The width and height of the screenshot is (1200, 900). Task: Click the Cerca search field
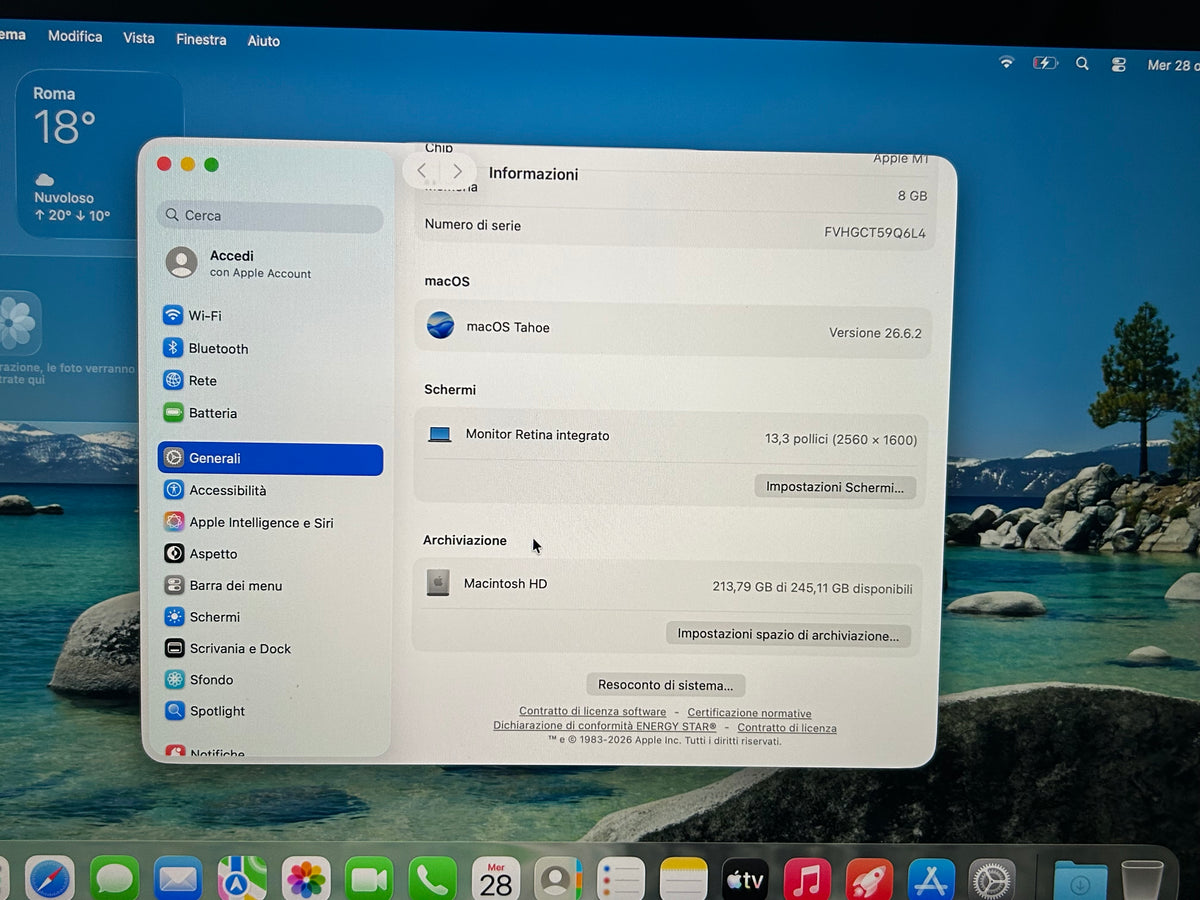point(270,215)
